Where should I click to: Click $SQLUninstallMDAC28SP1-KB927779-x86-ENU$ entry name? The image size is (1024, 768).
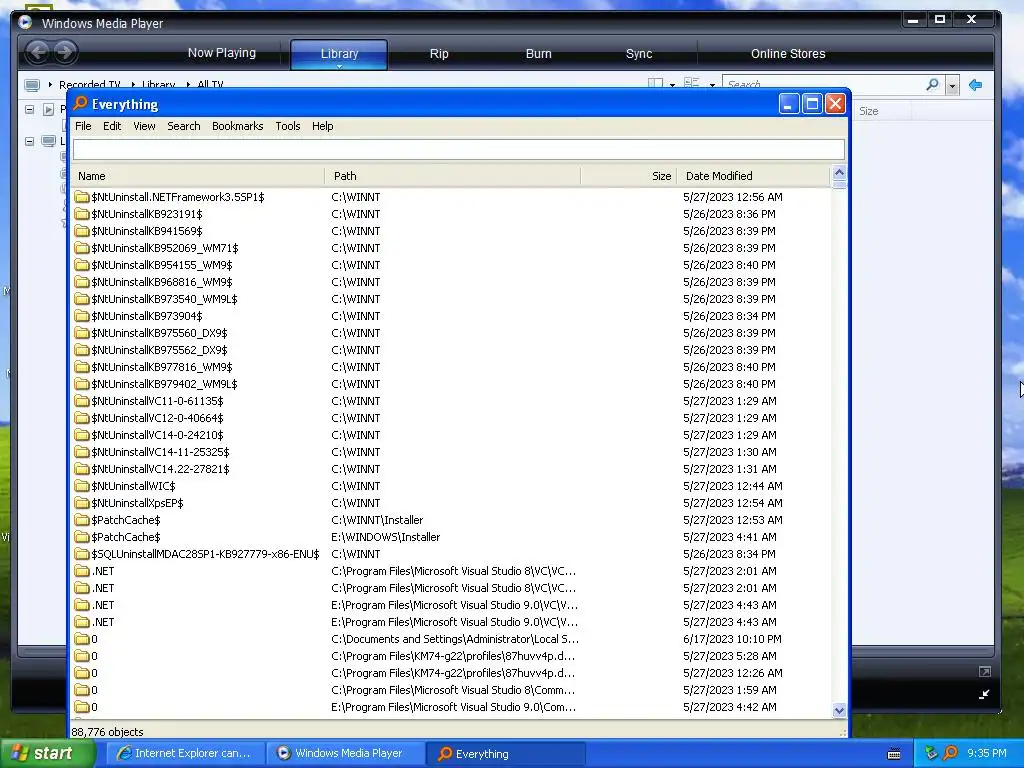[x=205, y=554]
